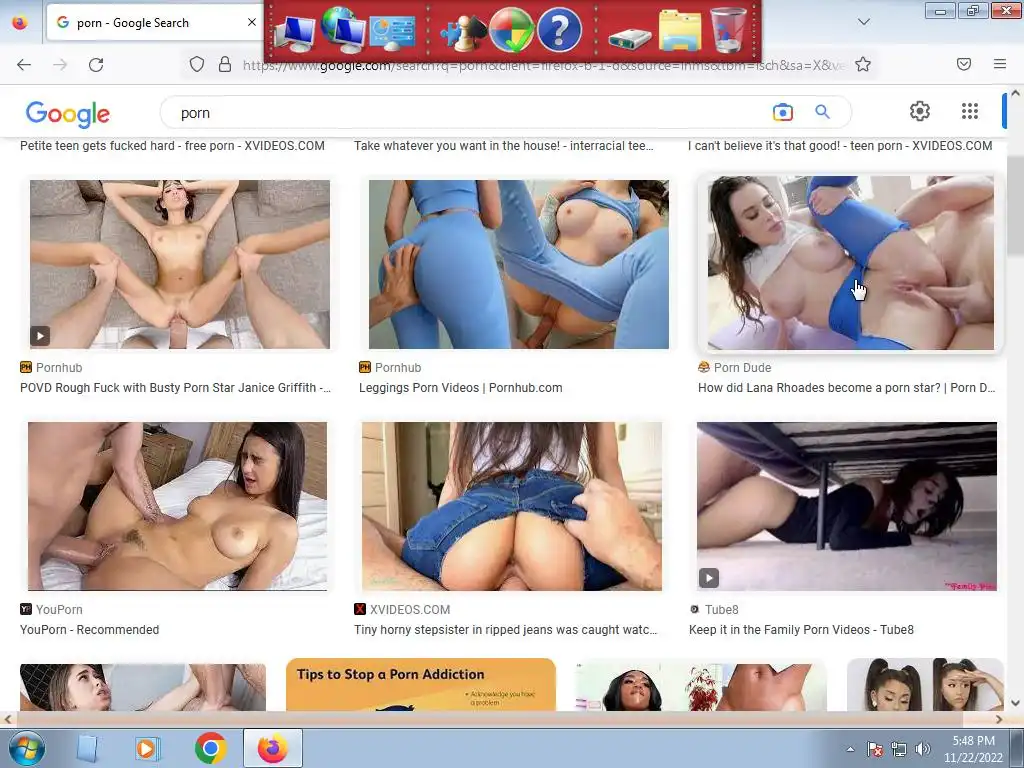Screen dimensions: 1024x768
Task: Open the Network globe icon in the floating toolbar
Action: (343, 29)
